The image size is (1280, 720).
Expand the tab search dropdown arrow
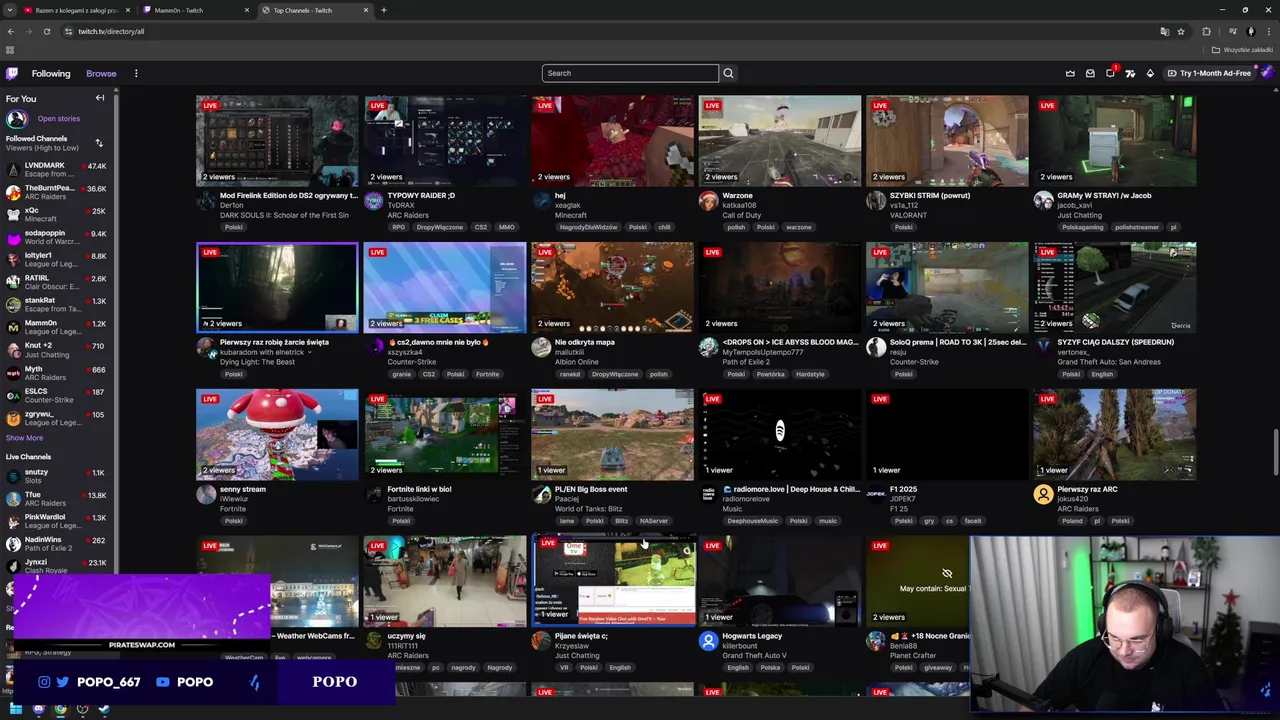click(x=10, y=10)
